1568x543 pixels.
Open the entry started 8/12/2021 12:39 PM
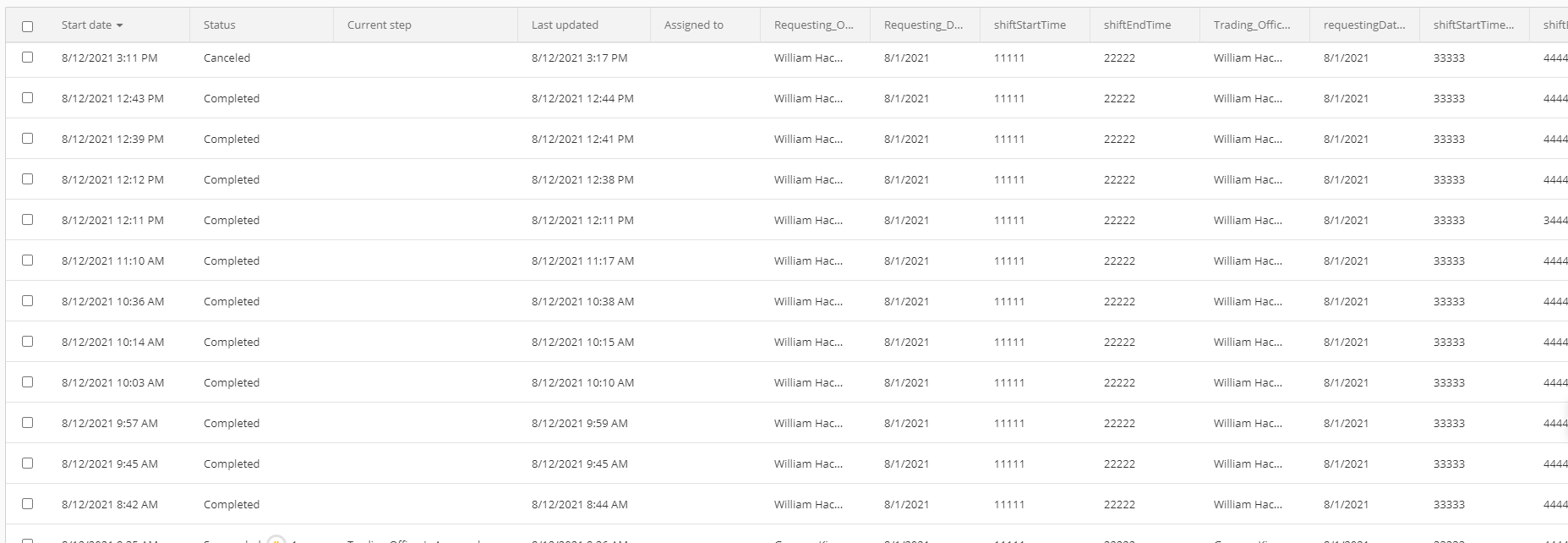(112, 140)
